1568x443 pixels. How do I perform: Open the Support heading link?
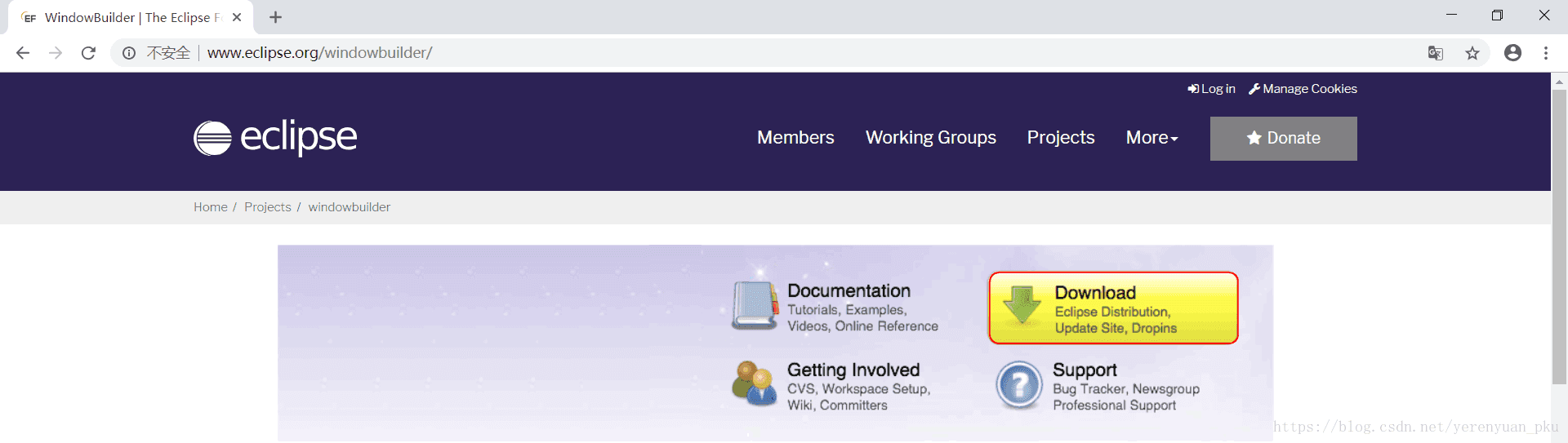1085,370
